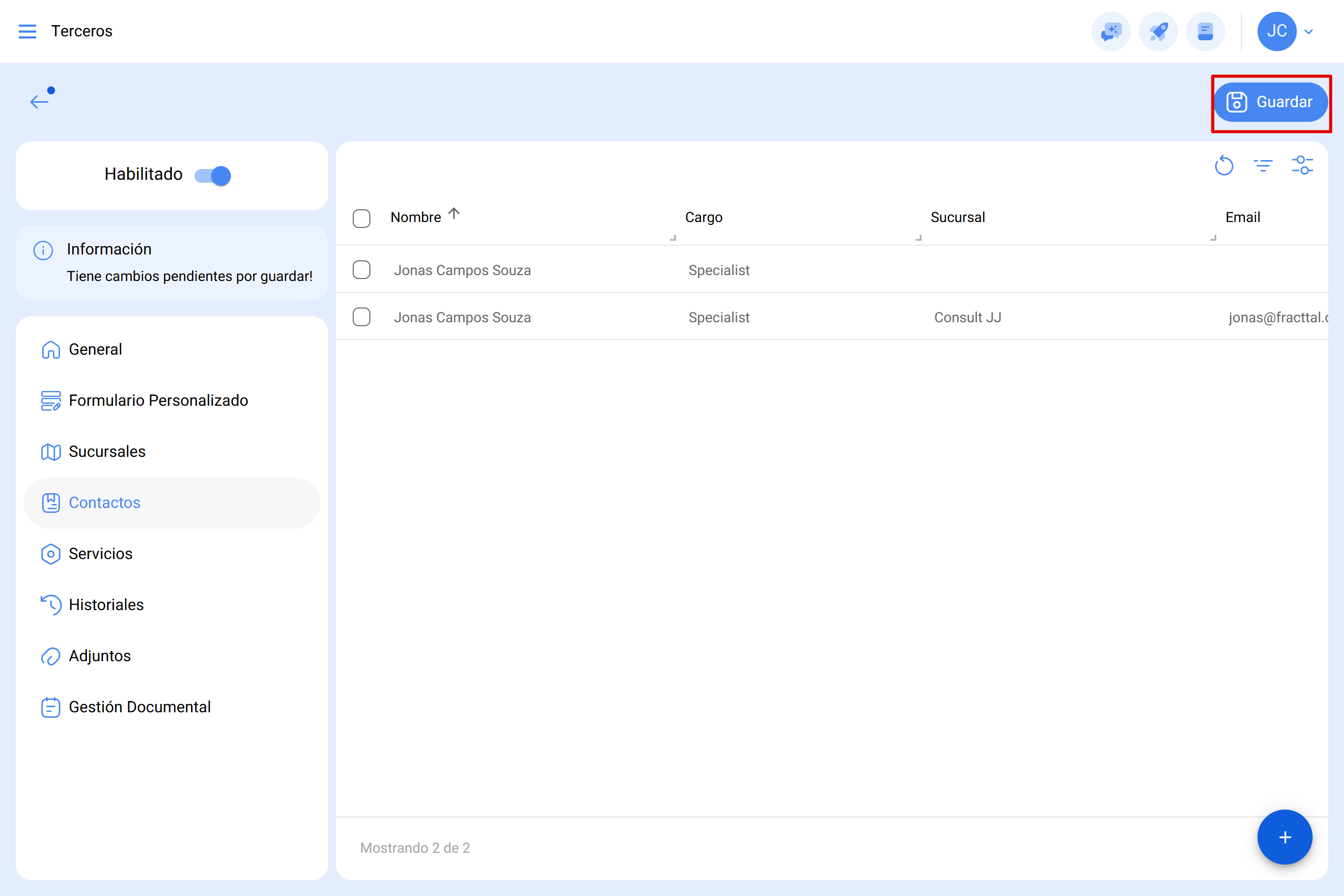Screen dimensions: 1344x896
Task: Open Formulario Personalizado section
Action: click(172, 400)
